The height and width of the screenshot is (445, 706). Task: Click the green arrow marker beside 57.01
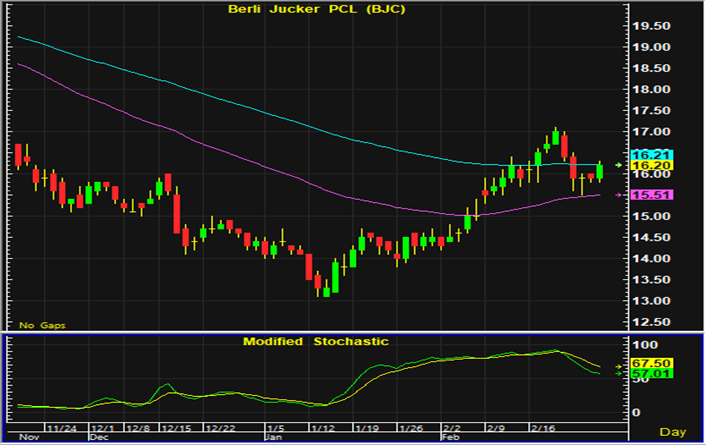619,374
